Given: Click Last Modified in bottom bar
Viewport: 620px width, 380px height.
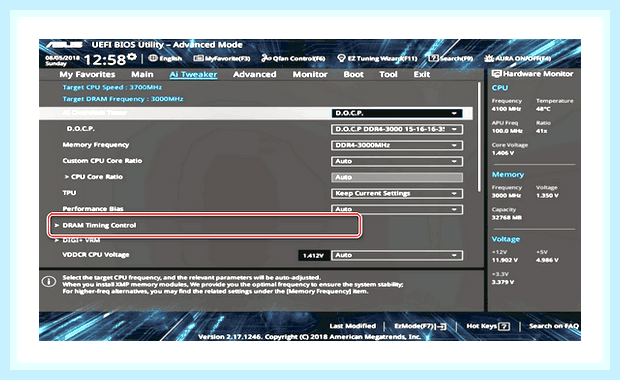Looking at the screenshot, I should click(x=352, y=326).
